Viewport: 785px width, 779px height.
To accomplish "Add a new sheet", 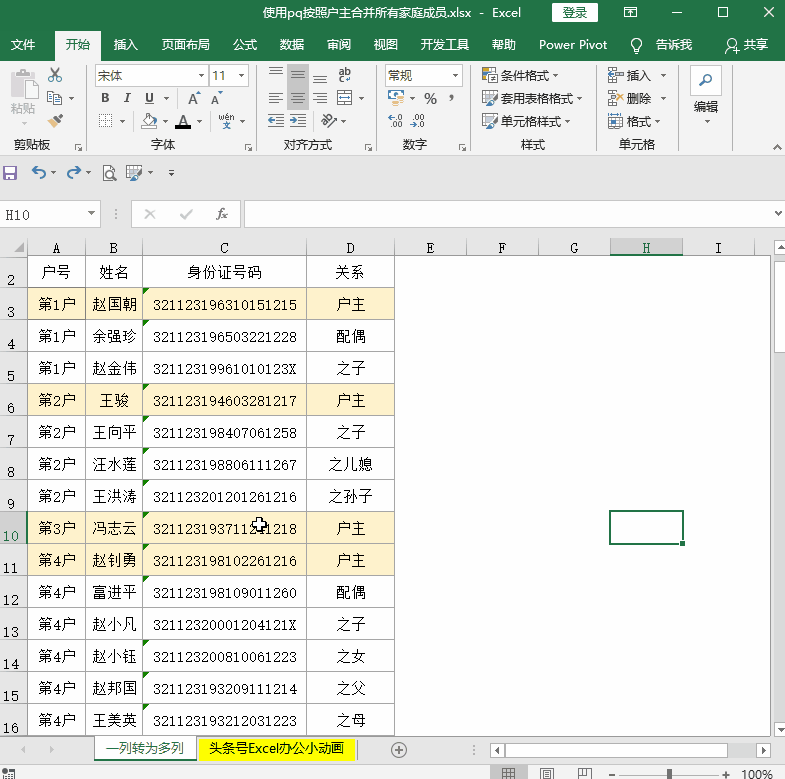I will click(x=399, y=749).
